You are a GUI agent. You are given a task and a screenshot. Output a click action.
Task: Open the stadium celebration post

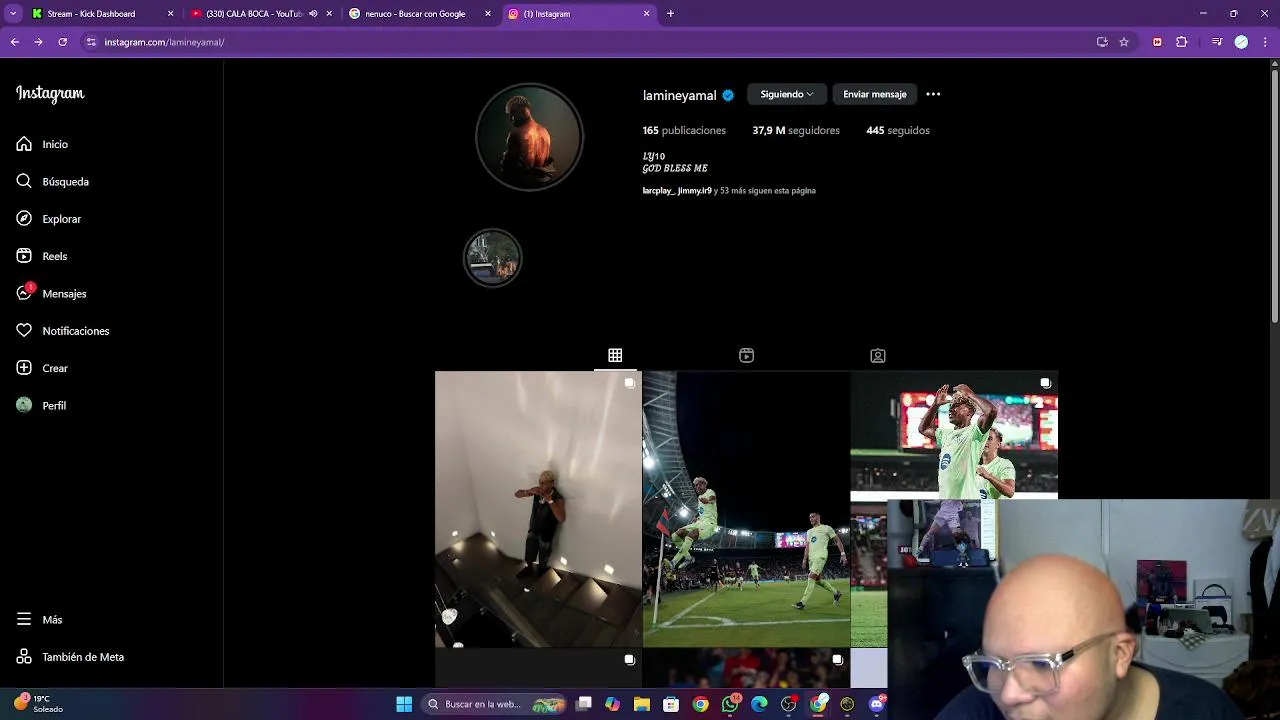click(746, 509)
